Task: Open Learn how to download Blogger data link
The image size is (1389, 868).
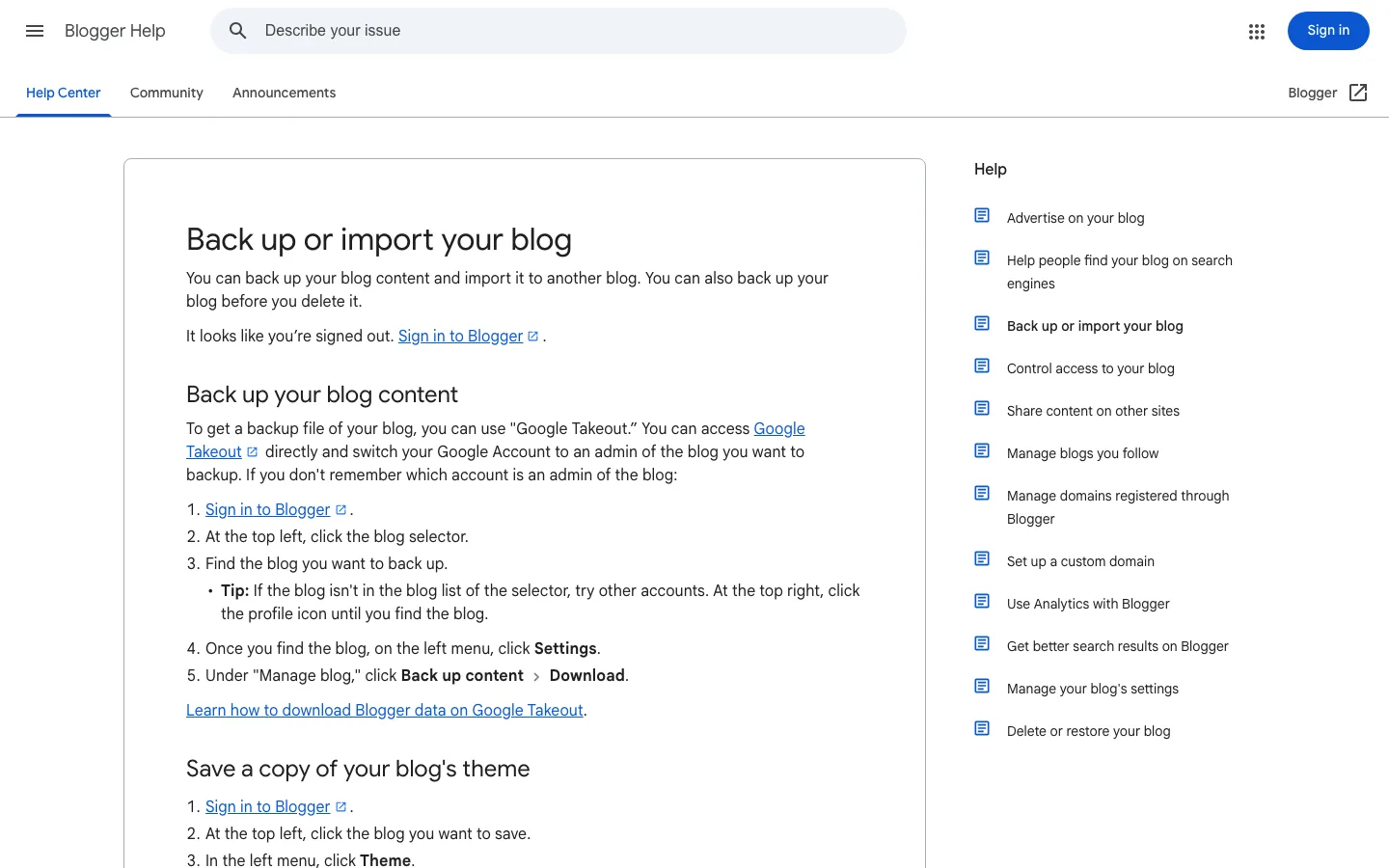Action: click(x=385, y=710)
